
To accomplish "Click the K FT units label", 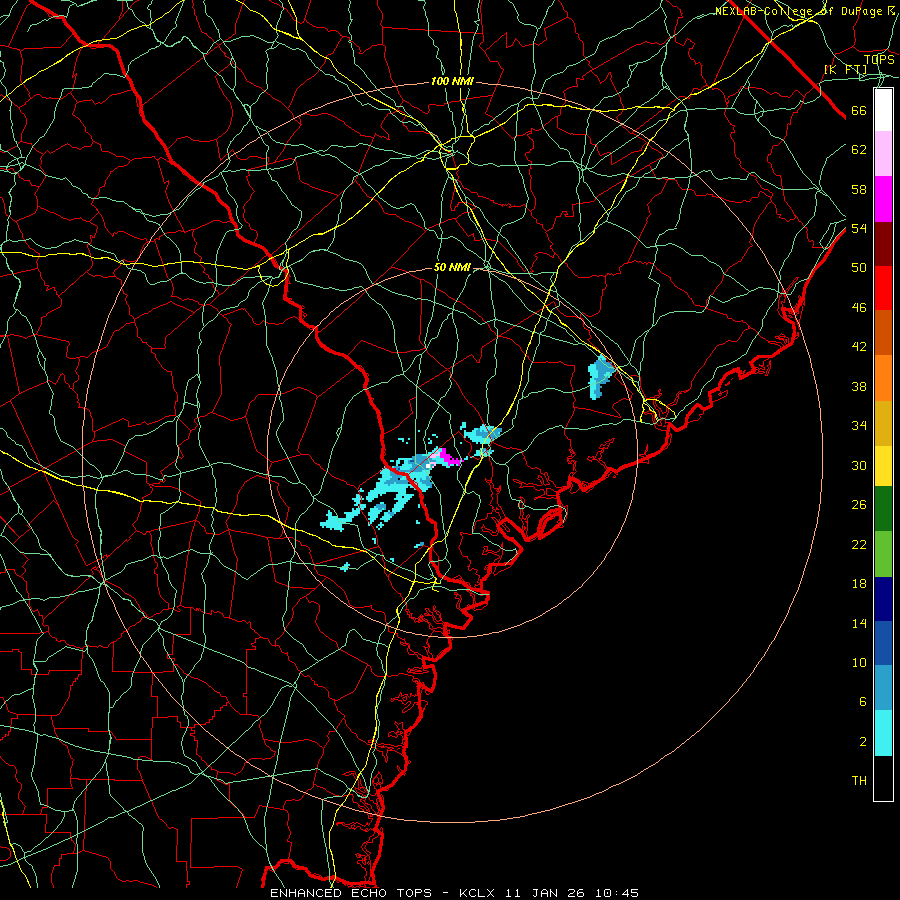I will tap(845, 70).
